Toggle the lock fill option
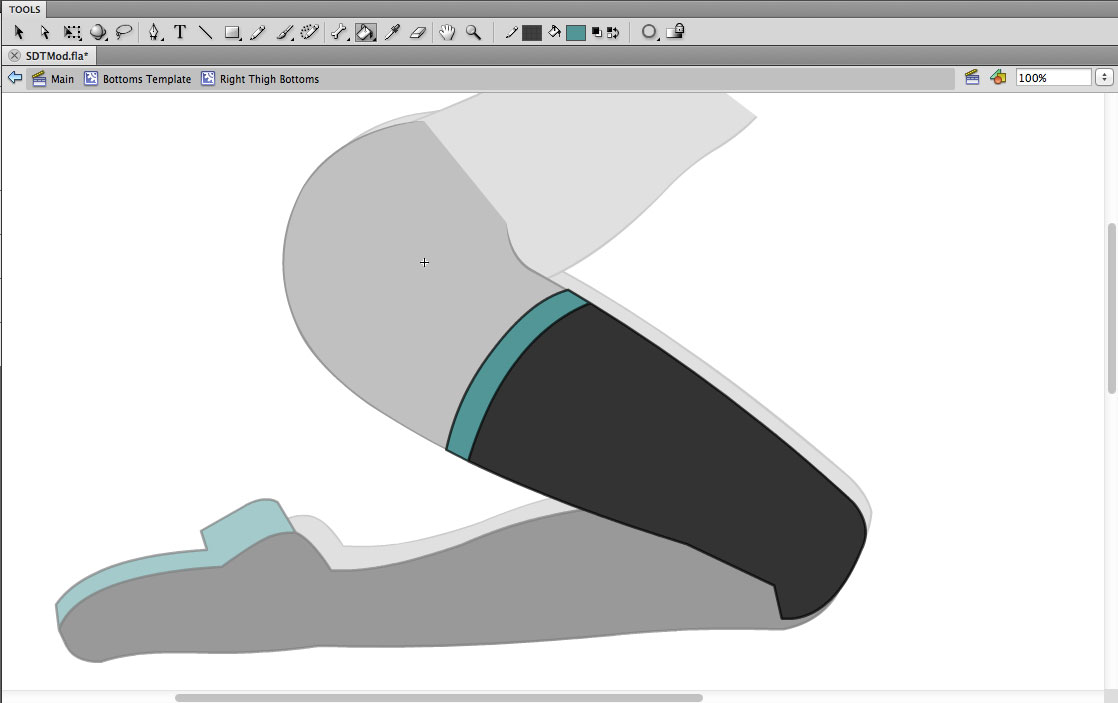The image size is (1118, 703). [x=676, y=32]
